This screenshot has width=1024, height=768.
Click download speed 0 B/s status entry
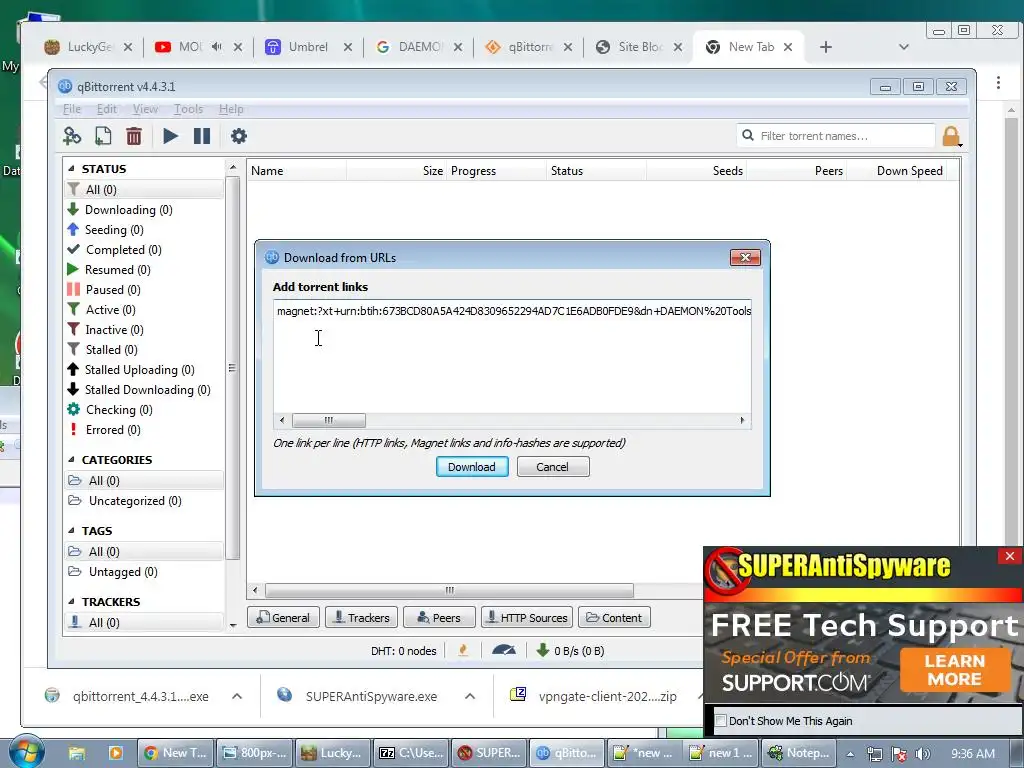tap(571, 650)
